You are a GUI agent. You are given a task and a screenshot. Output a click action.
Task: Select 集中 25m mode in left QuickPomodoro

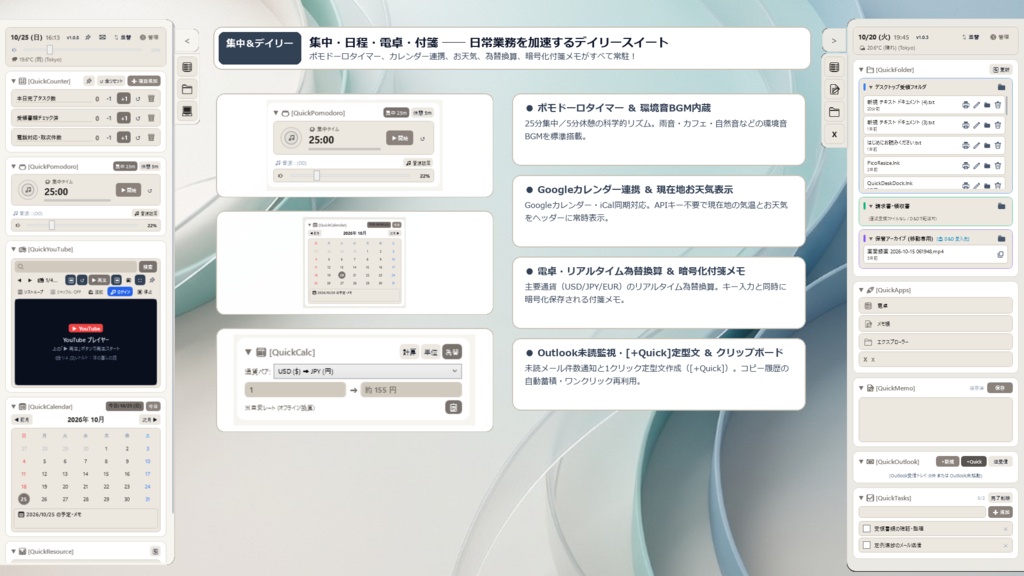[125, 167]
